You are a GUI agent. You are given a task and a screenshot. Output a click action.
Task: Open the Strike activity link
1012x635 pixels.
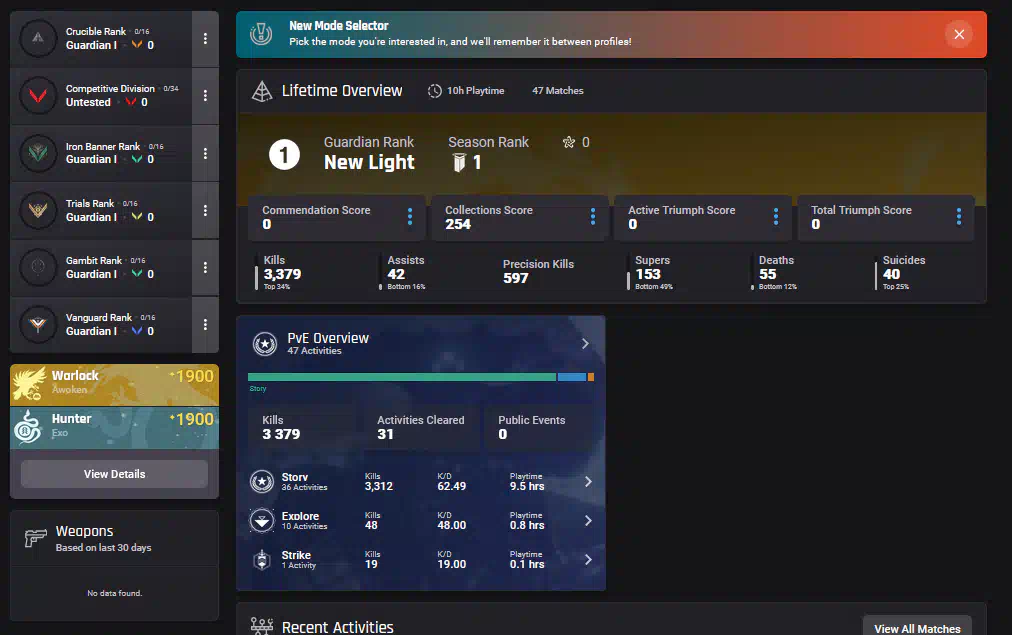298,559
